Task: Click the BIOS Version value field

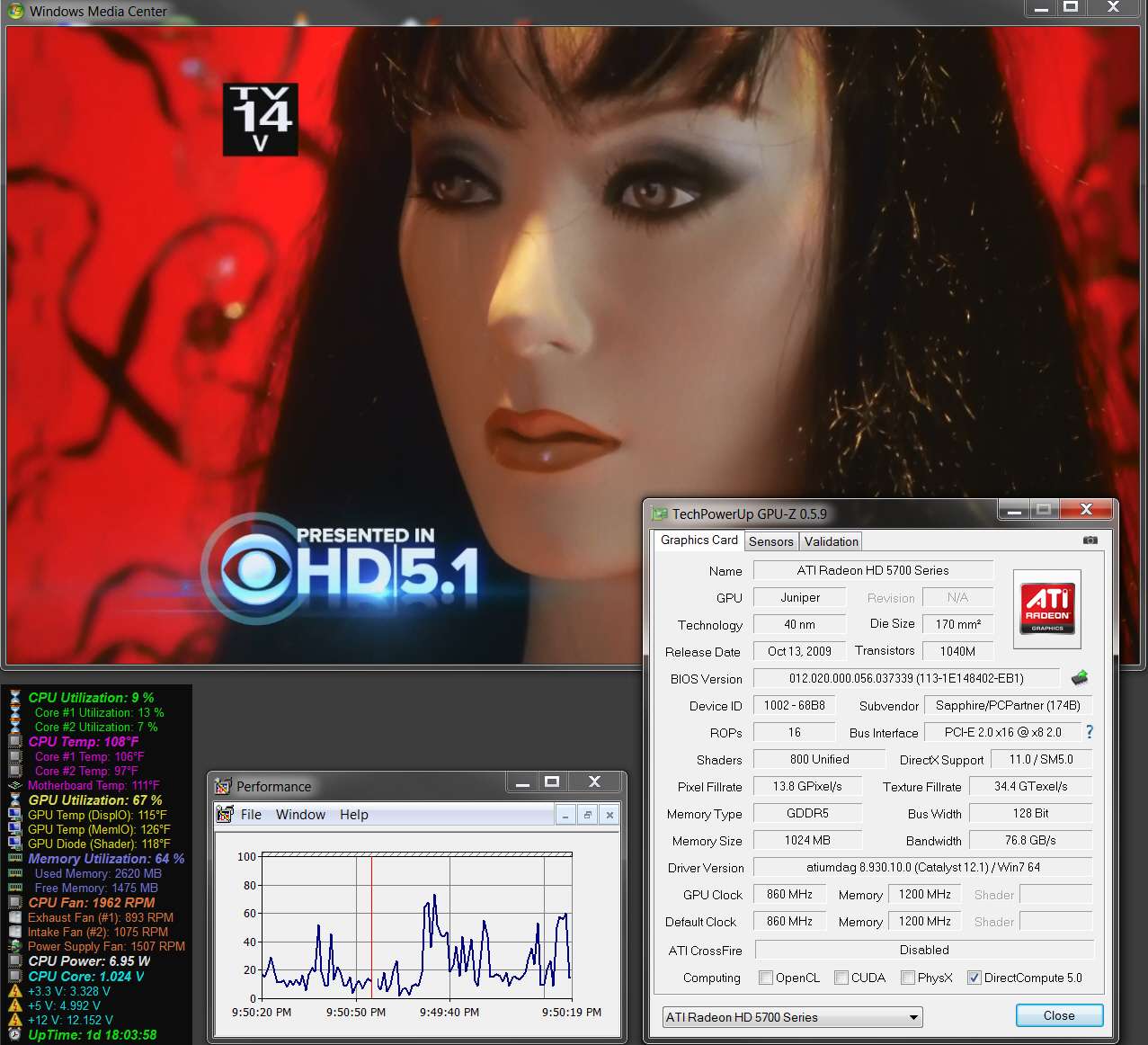Action: click(906, 678)
